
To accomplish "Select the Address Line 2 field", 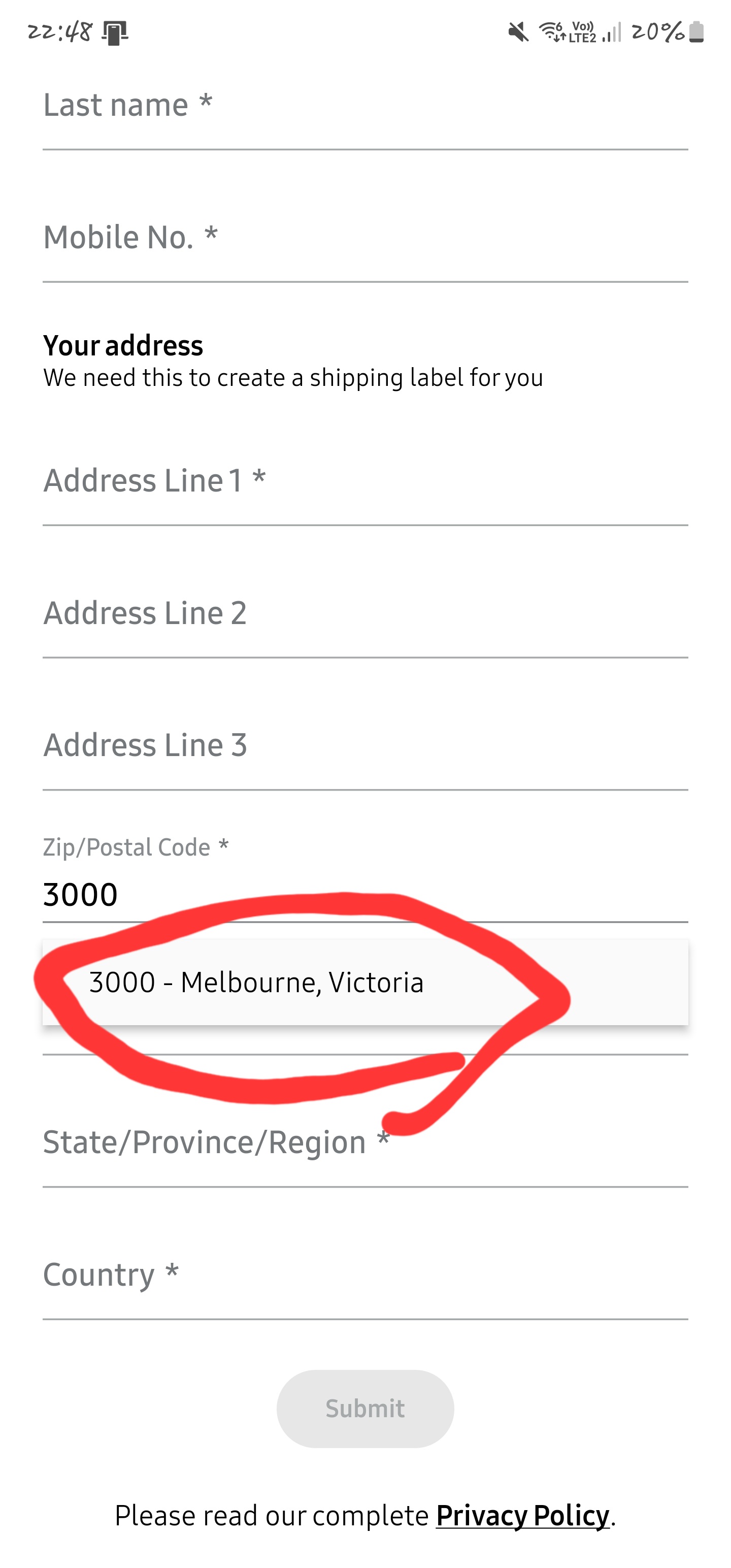I will (x=365, y=613).
